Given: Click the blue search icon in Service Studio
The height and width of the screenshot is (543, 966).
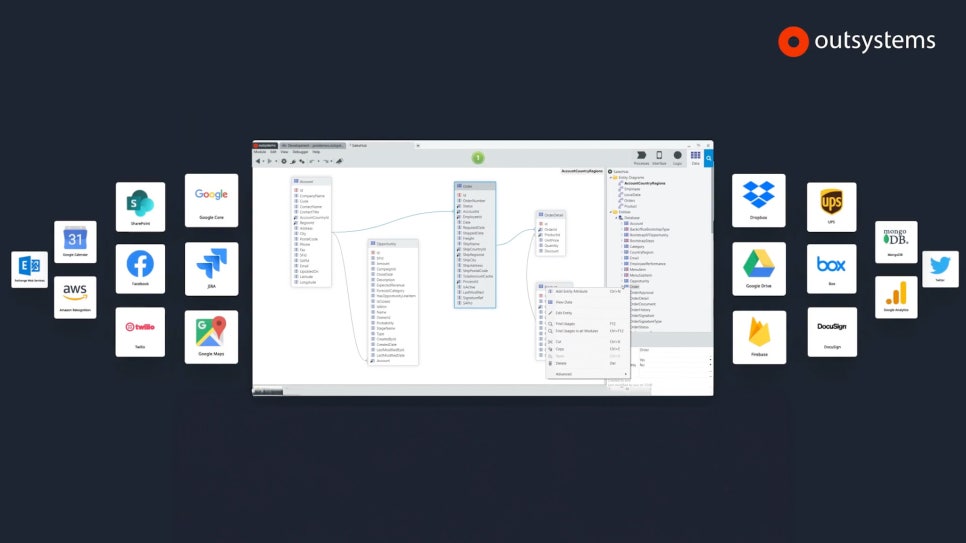Looking at the screenshot, I should point(708,158).
